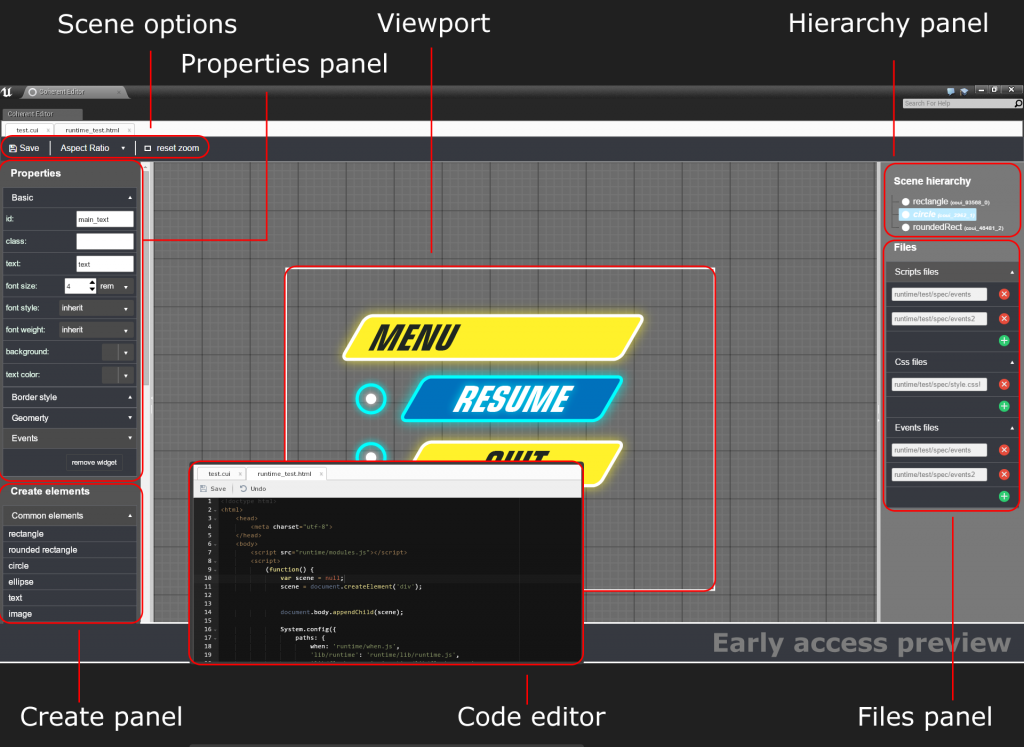Viewport: 1024px width, 747px height.
Task: Switch to the runtime_test.html tab in the top tab bar
Action: (x=92, y=130)
